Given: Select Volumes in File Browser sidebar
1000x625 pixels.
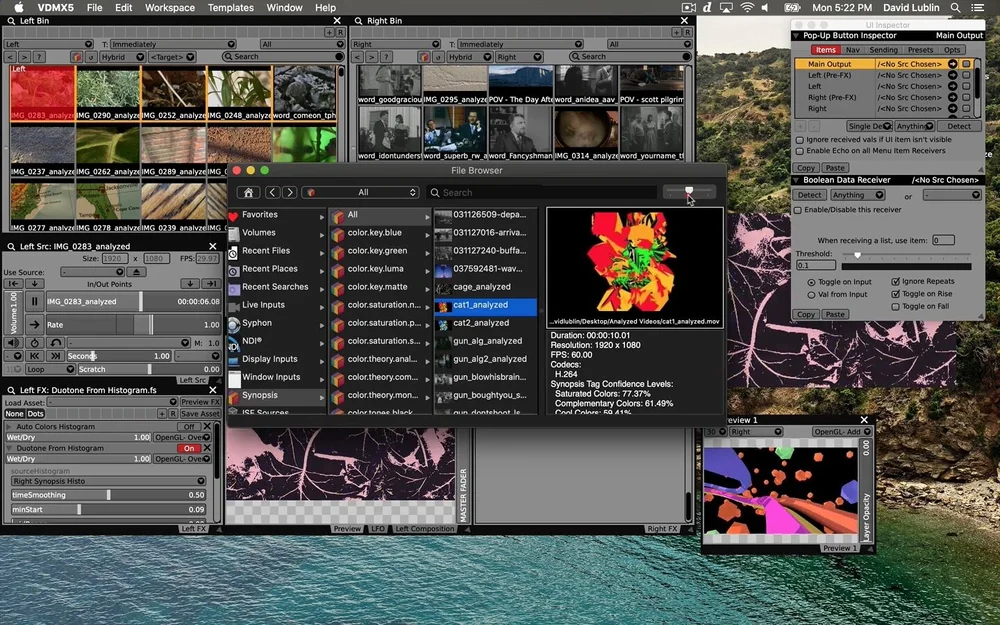Looking at the screenshot, I should (276, 233).
